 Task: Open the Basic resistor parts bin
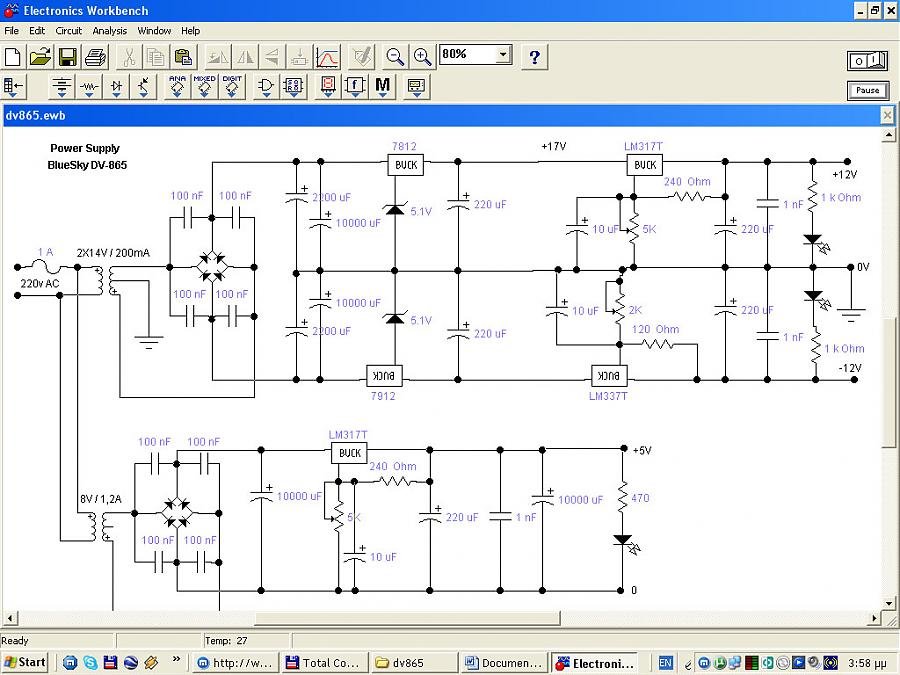pos(90,87)
